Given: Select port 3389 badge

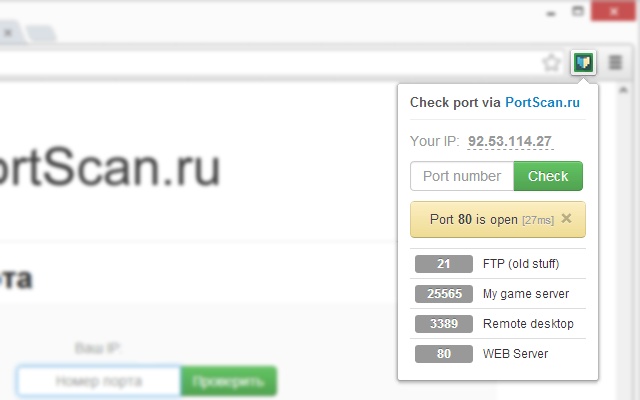Looking at the screenshot, I should pos(444,324).
